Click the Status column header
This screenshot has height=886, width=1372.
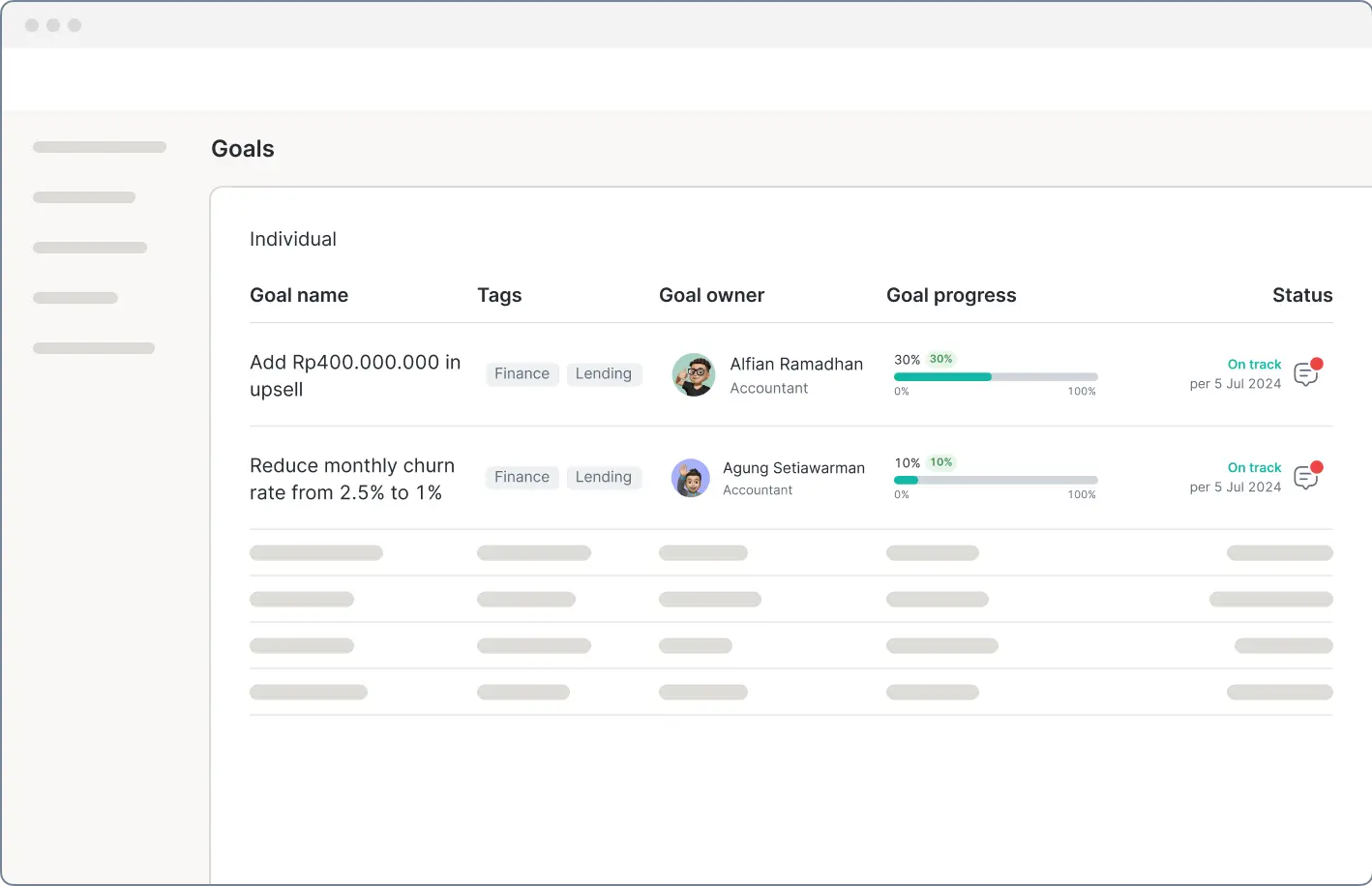pyautogui.click(x=1301, y=295)
